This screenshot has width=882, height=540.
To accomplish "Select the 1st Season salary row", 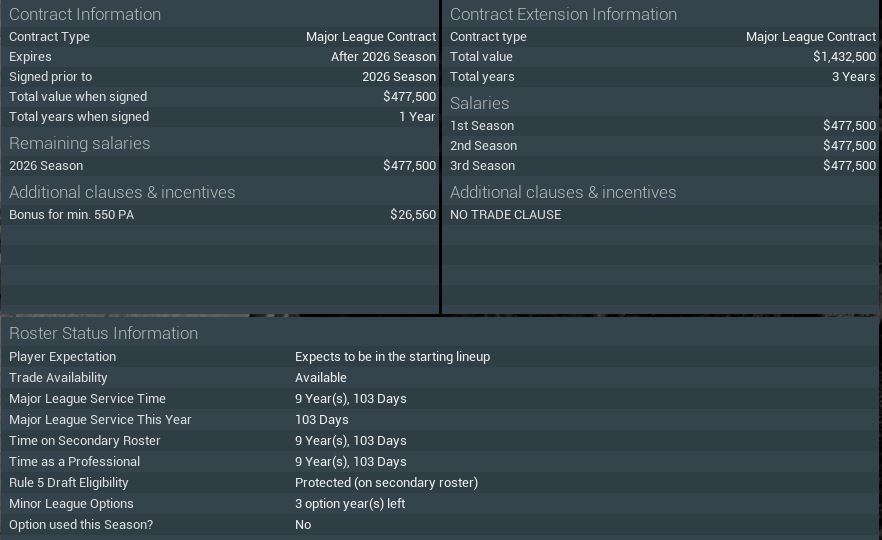I will pos(660,126).
